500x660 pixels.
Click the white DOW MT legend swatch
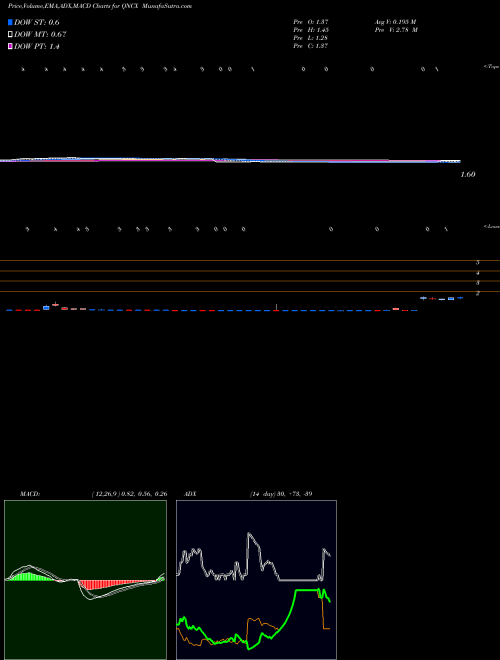click(11, 35)
